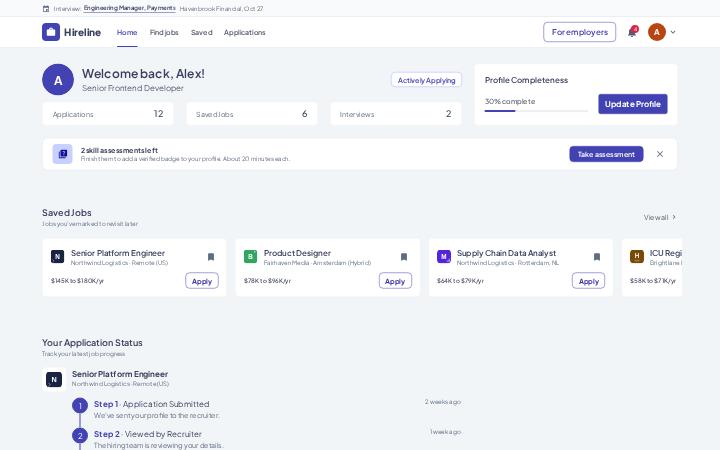Go to the Home tab

click(127, 32)
